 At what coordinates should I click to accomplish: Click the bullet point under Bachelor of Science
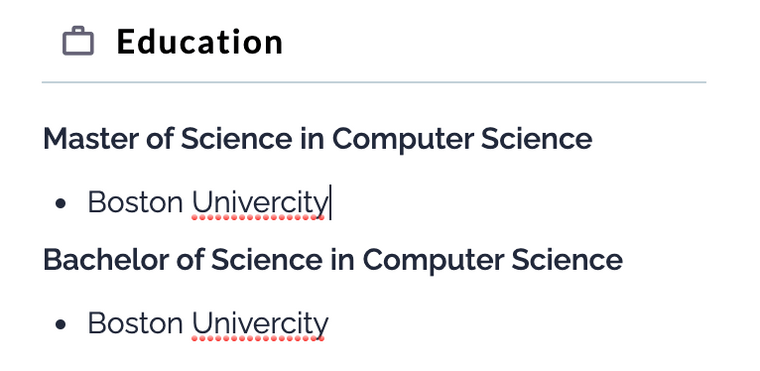coord(60,325)
